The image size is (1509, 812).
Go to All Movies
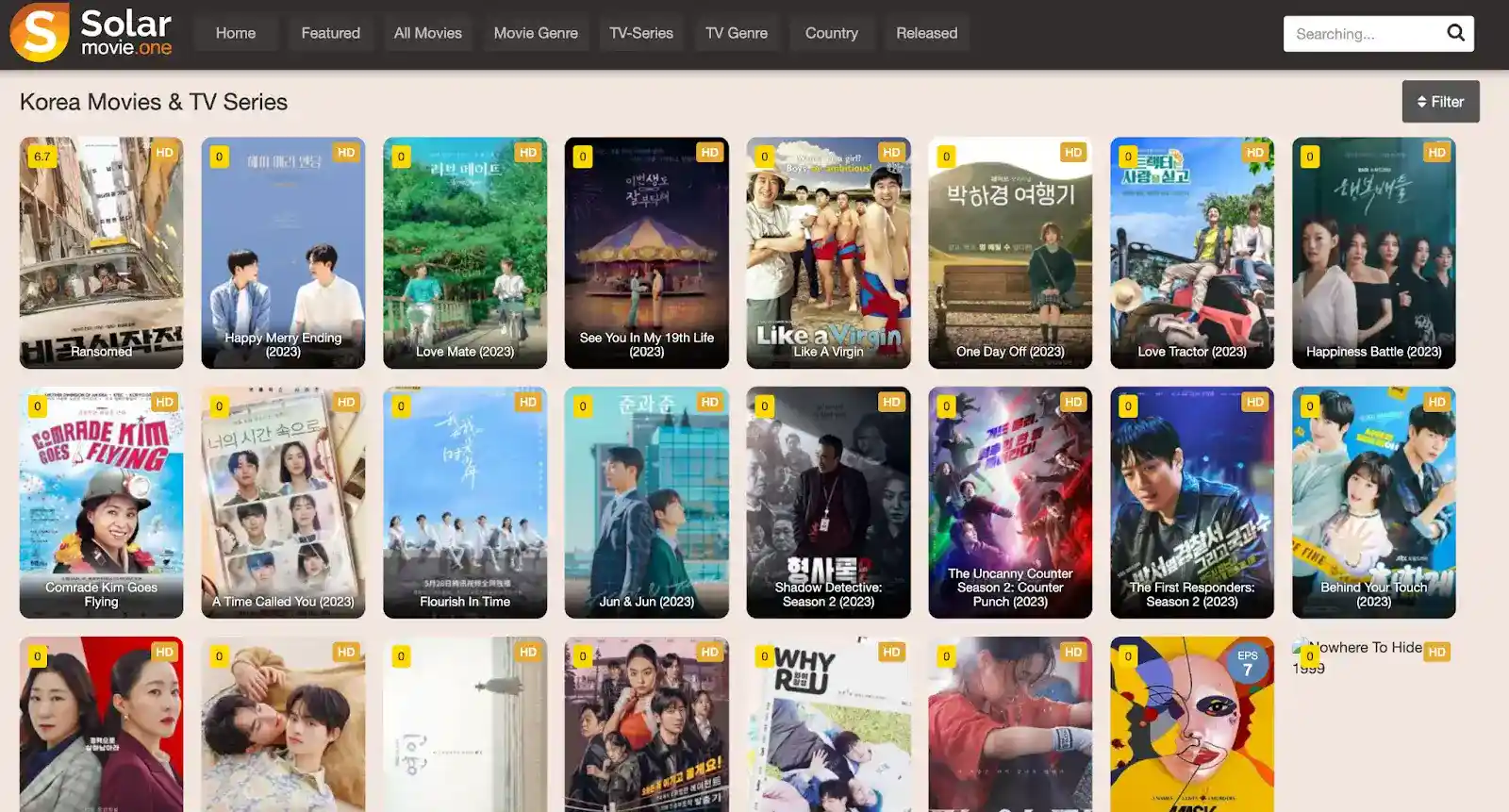[428, 33]
